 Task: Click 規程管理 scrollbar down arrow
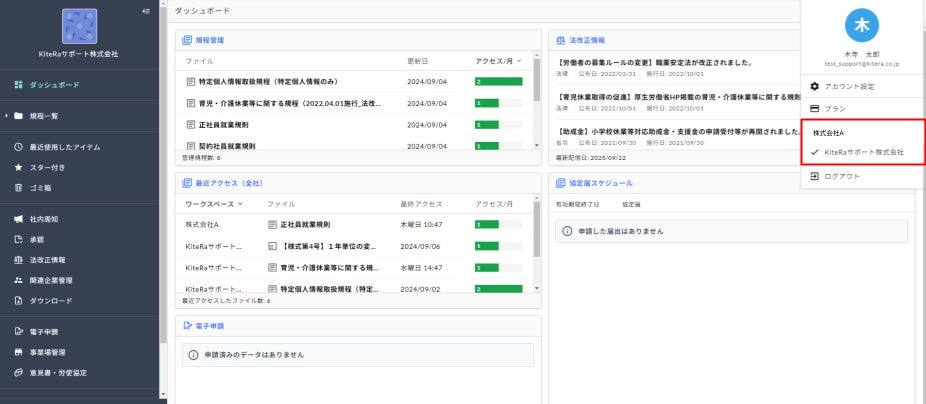536,145
